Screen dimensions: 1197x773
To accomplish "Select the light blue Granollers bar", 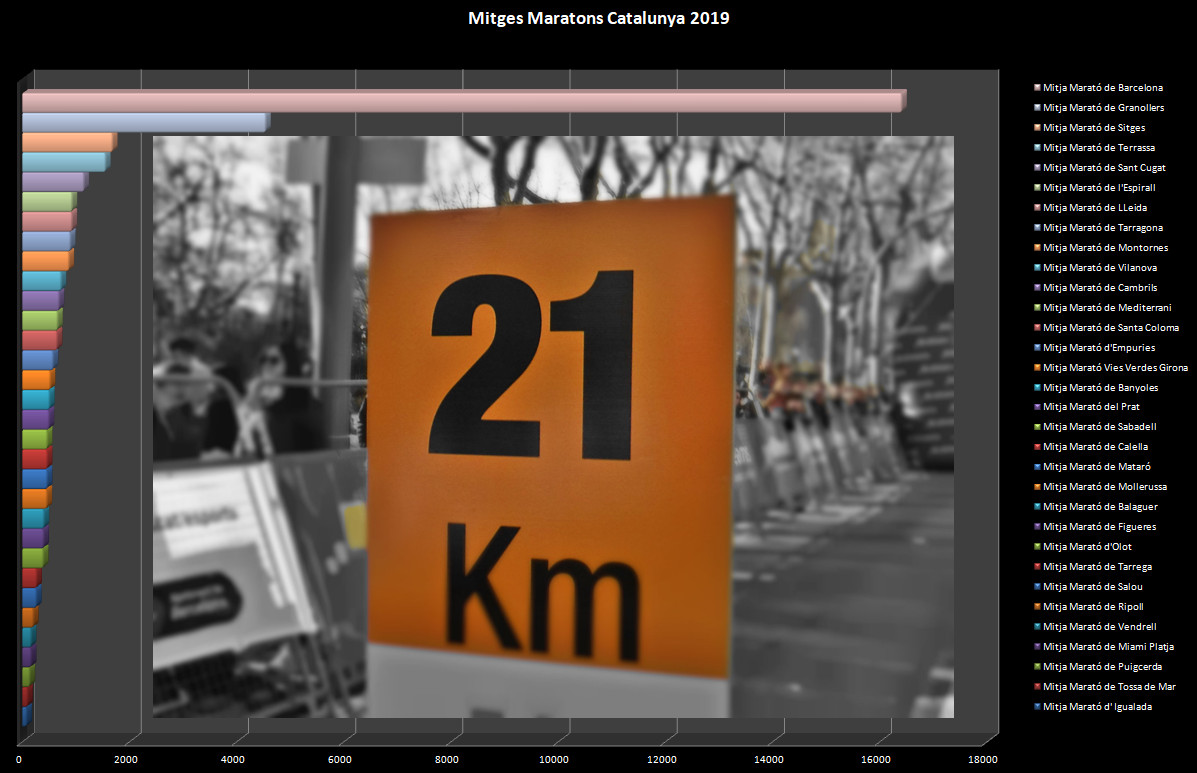I will pos(144,122).
